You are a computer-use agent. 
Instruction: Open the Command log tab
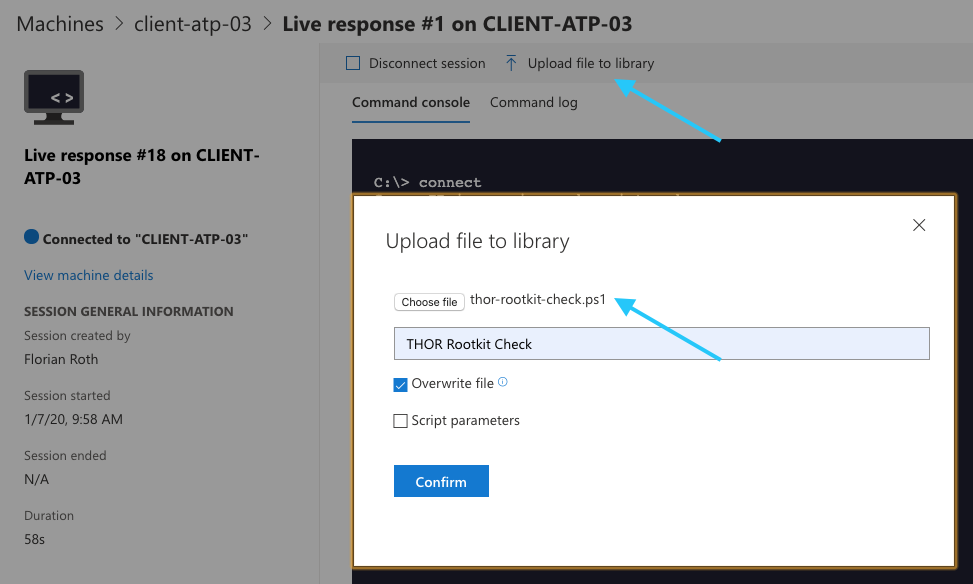pyautogui.click(x=533, y=102)
